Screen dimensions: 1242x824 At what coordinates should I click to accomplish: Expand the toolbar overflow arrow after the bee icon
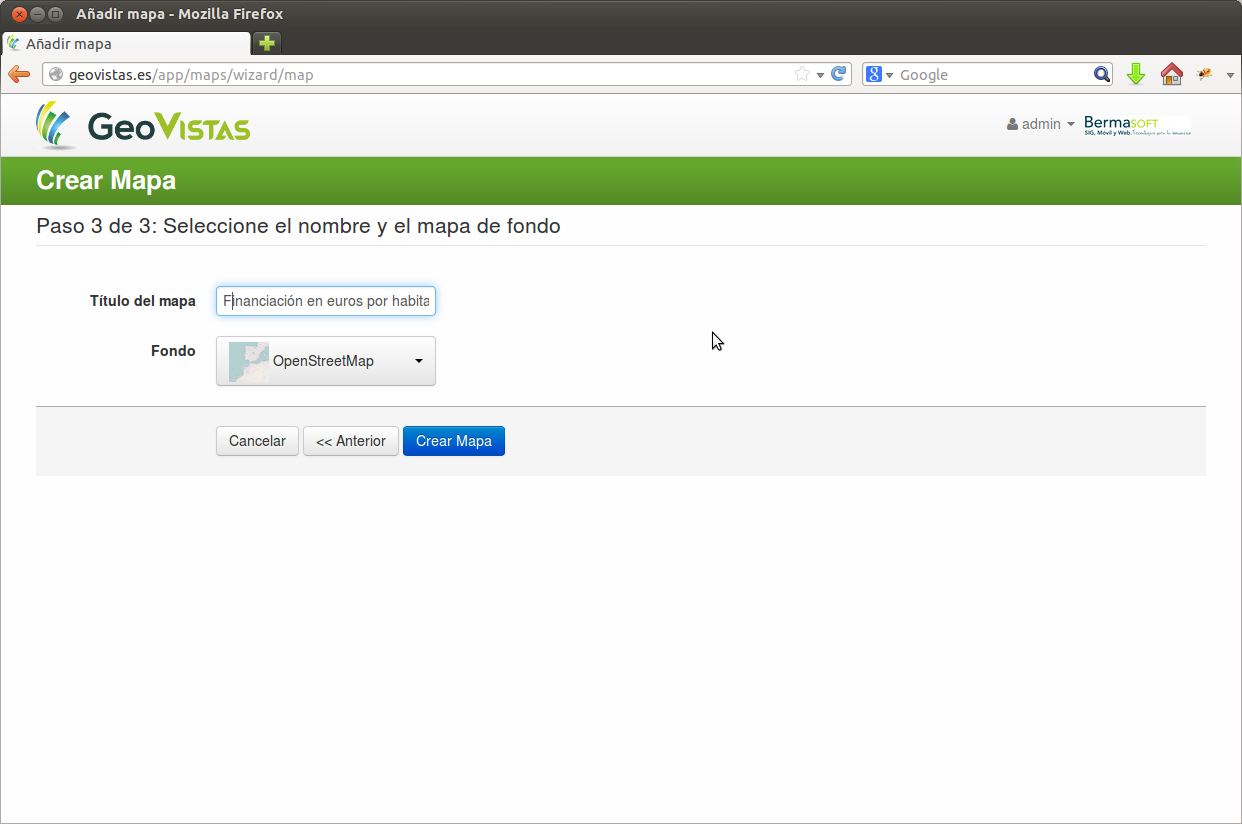(1229, 75)
